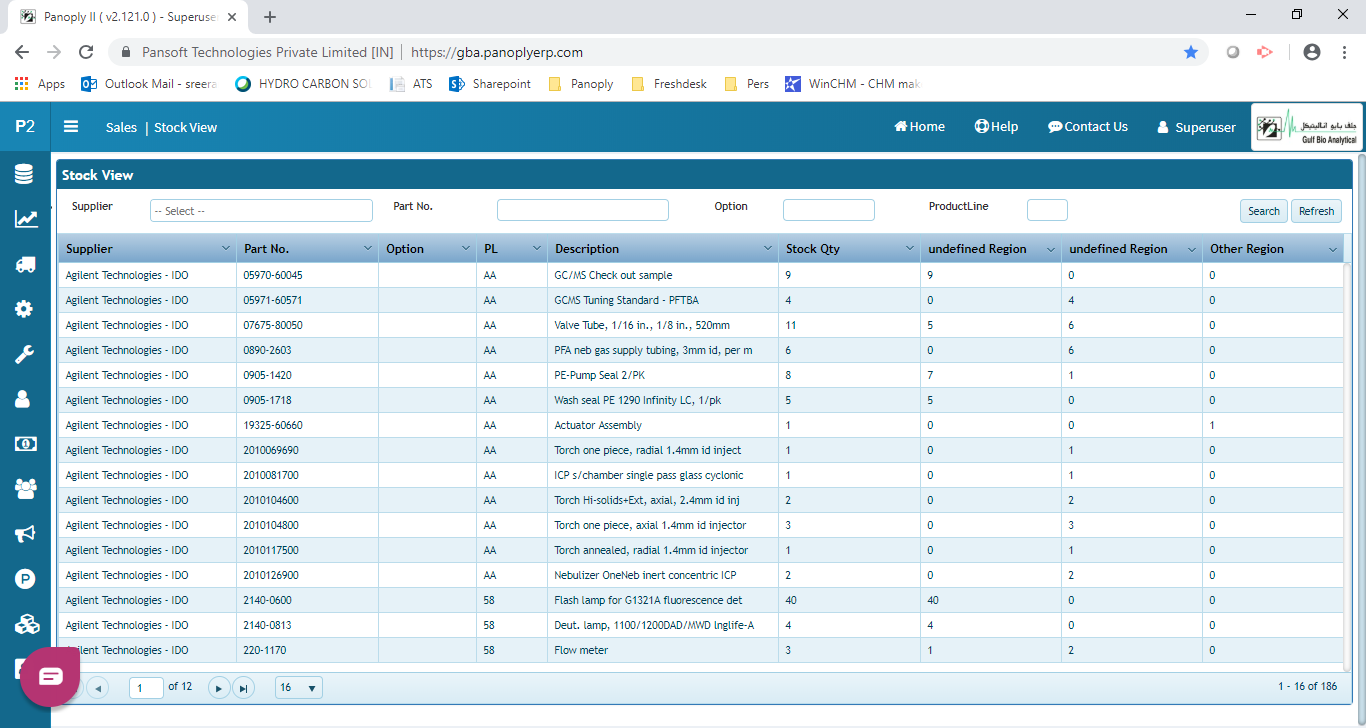The height and width of the screenshot is (728, 1366).
Task: Open the pink chat widget bubble
Action: (50, 677)
